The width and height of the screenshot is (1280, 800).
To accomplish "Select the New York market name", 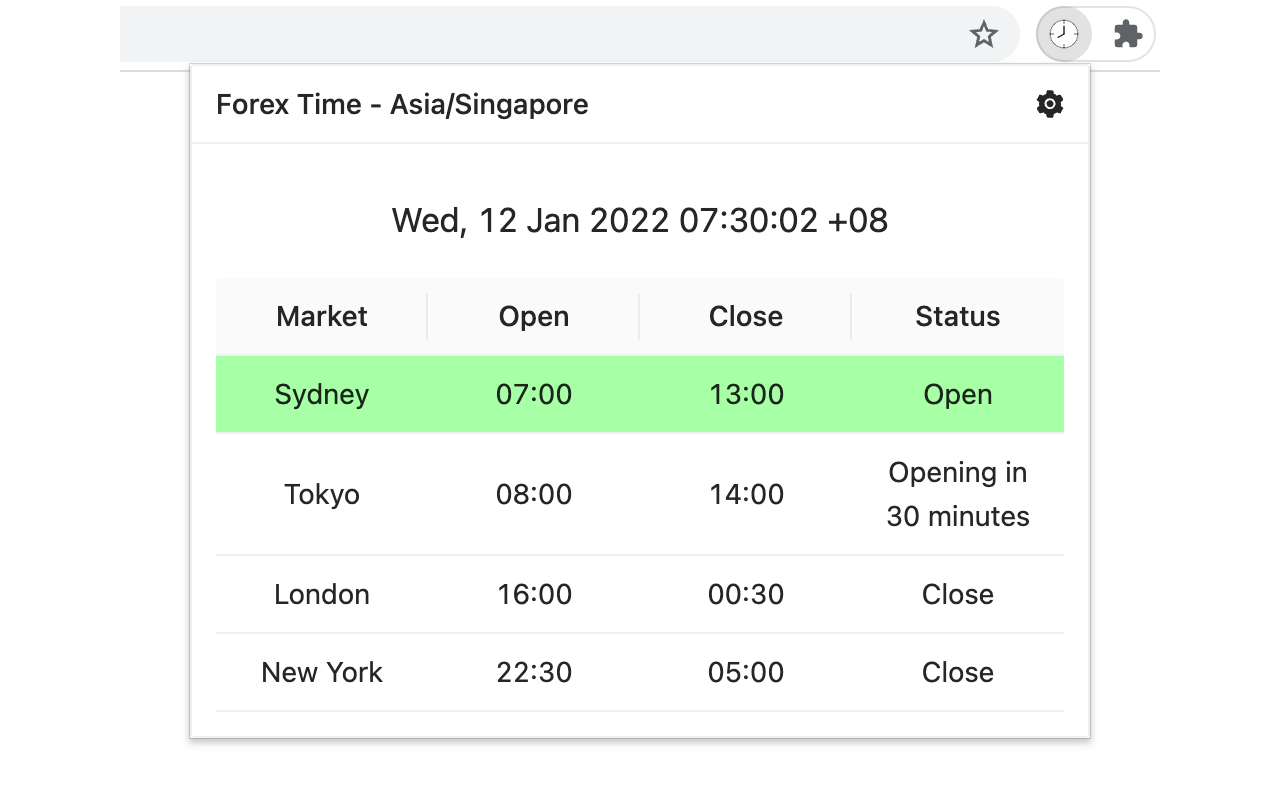I will click(x=322, y=672).
